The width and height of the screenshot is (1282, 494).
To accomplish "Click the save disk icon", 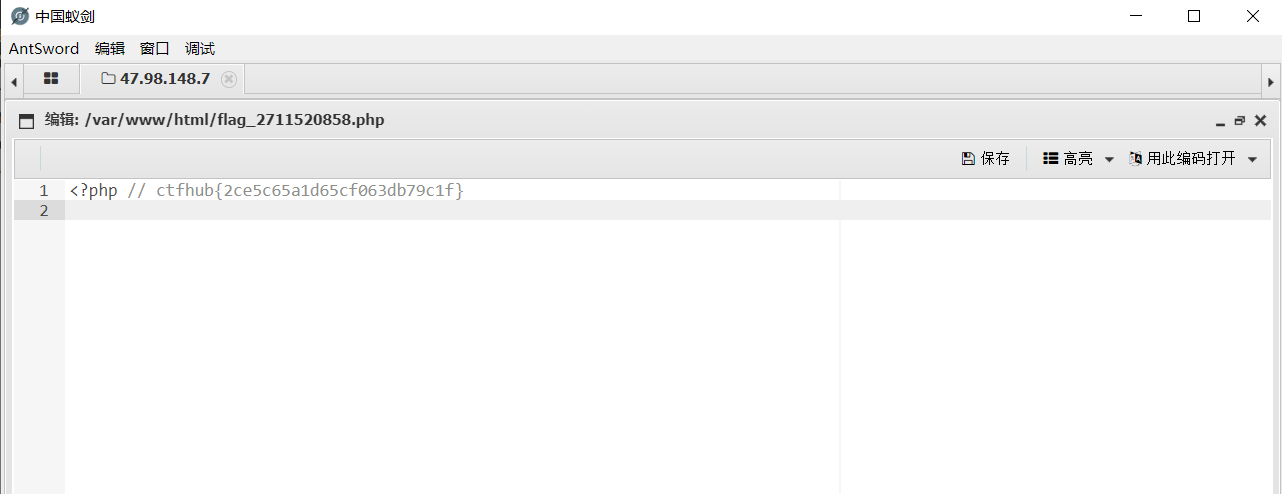I will [x=967, y=159].
